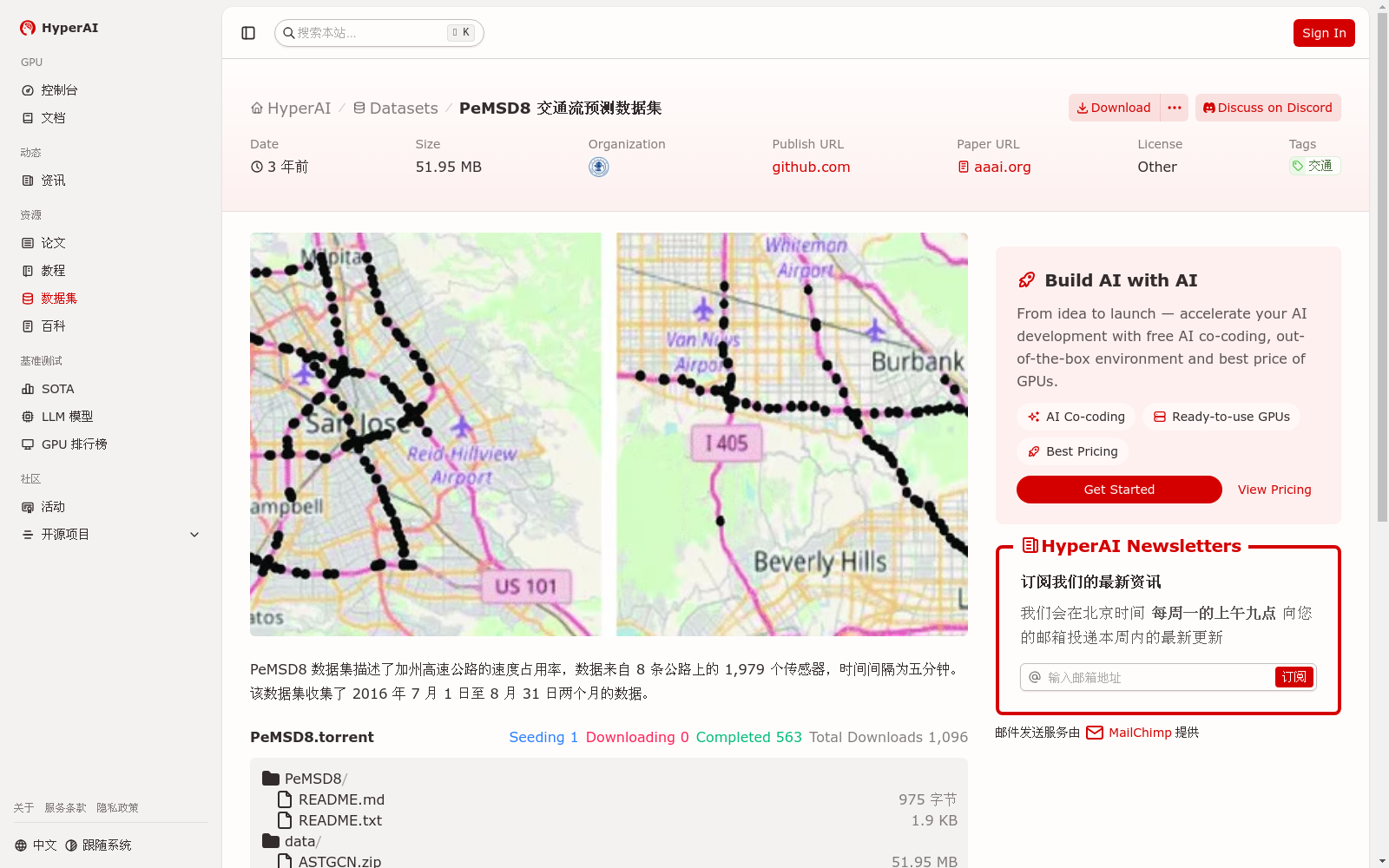Viewport: 1389px width, 868px height.
Task: Click the PeMSD8.torrent heading
Action: [312, 737]
